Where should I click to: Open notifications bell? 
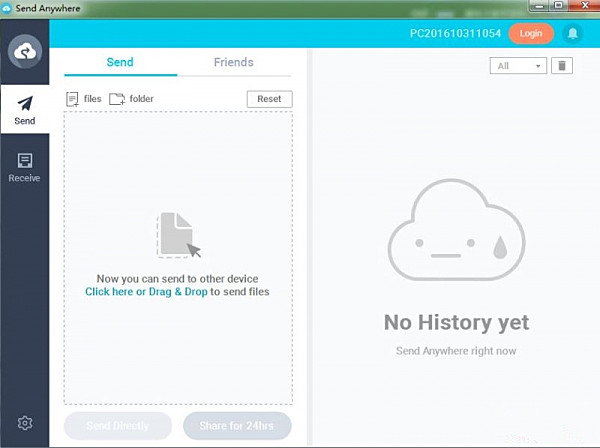point(572,33)
